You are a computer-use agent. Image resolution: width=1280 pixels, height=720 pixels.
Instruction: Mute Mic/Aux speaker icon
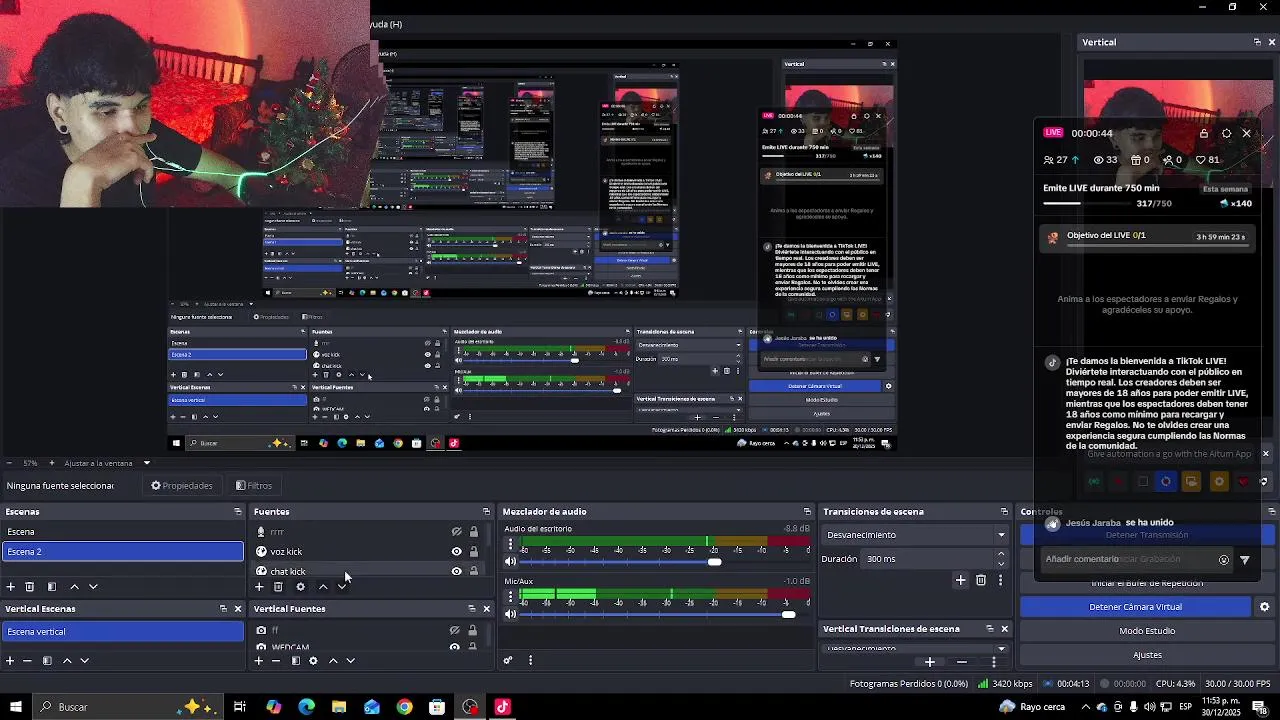tap(511, 614)
